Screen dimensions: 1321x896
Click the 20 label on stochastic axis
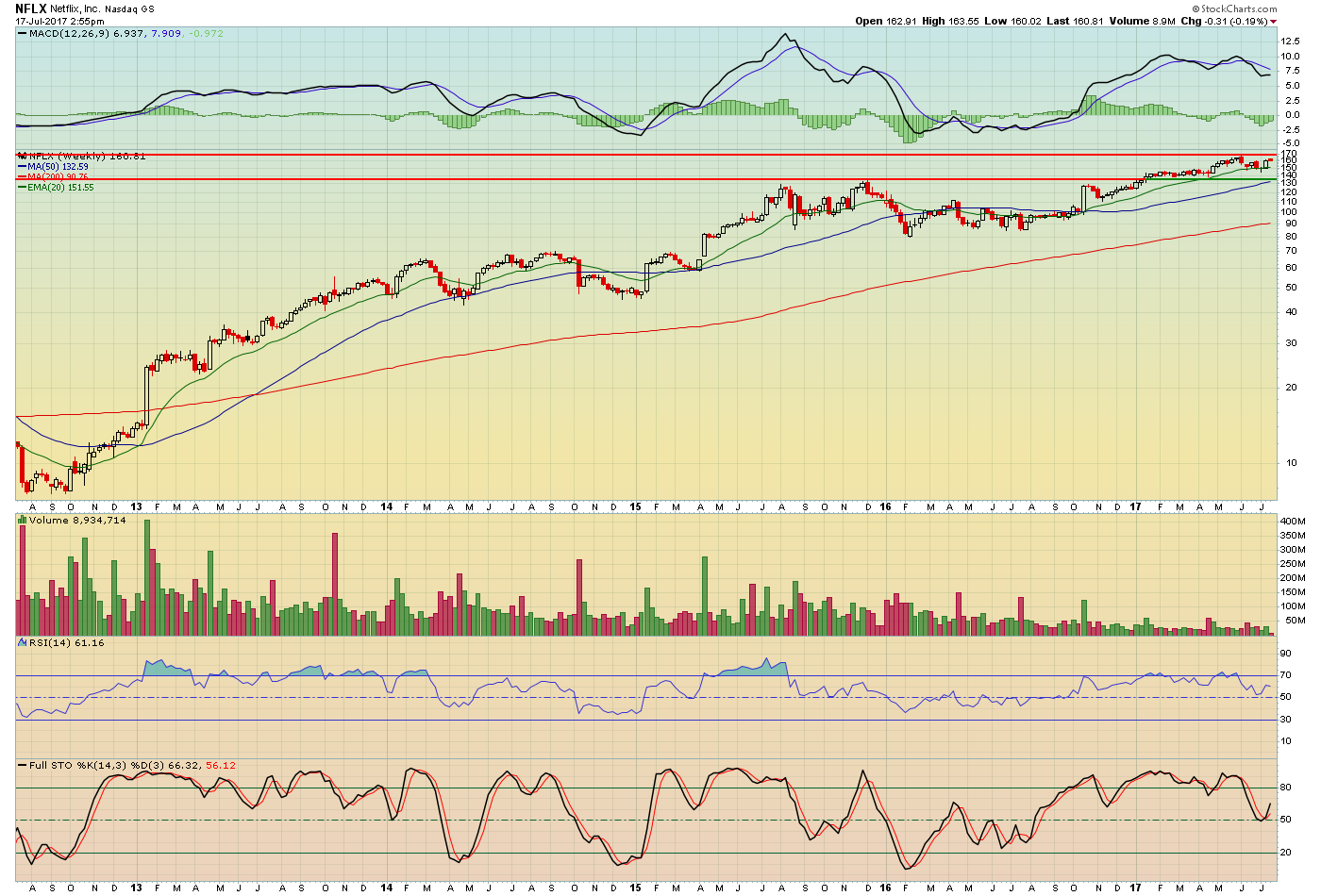click(1285, 853)
